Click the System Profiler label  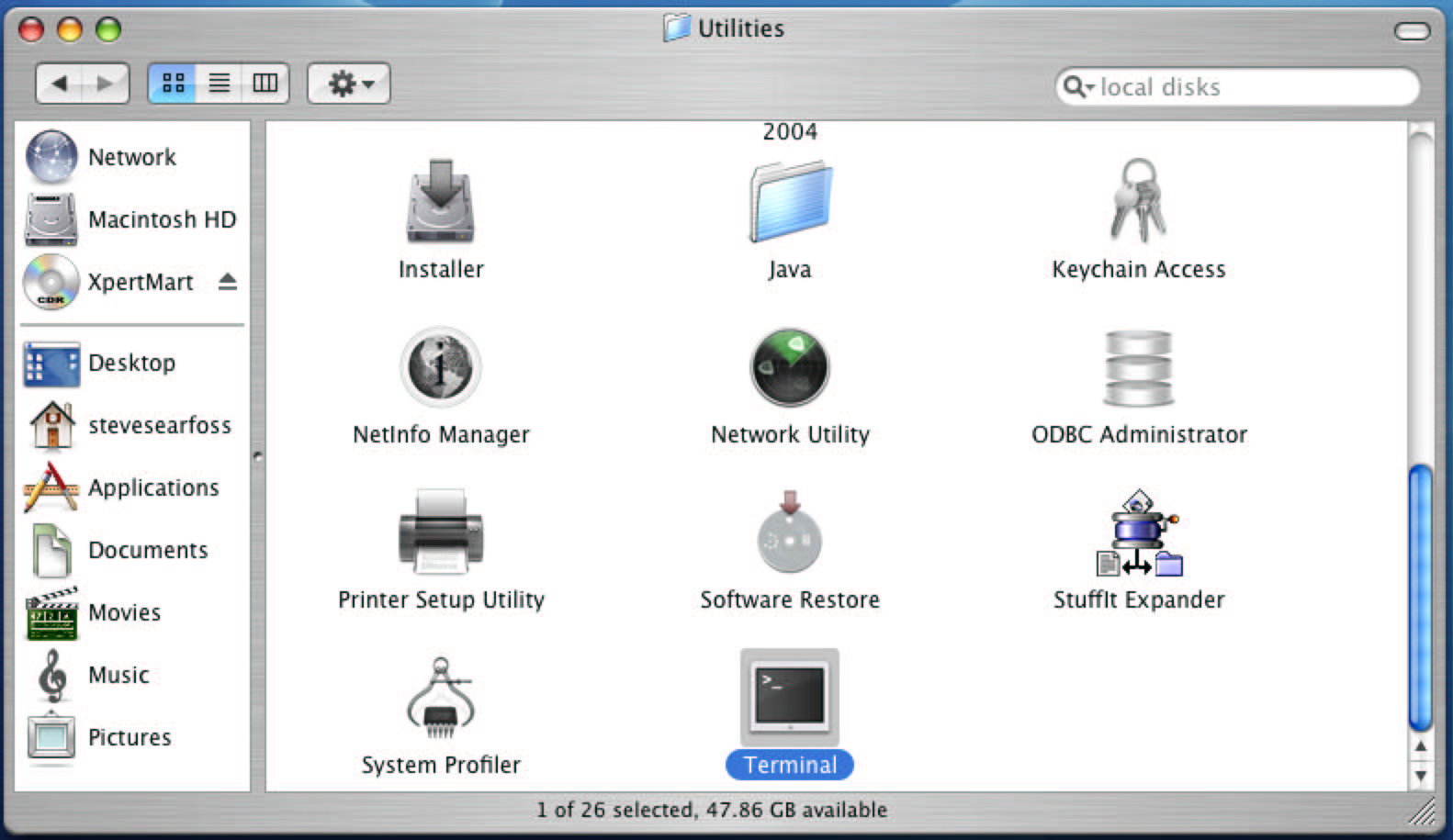pos(441,765)
